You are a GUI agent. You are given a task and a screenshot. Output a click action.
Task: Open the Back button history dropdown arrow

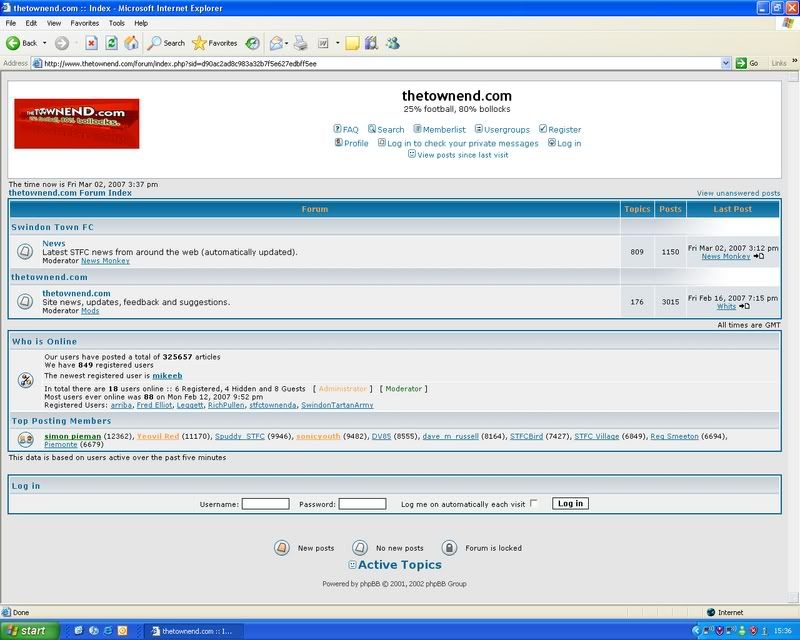click(x=45, y=43)
